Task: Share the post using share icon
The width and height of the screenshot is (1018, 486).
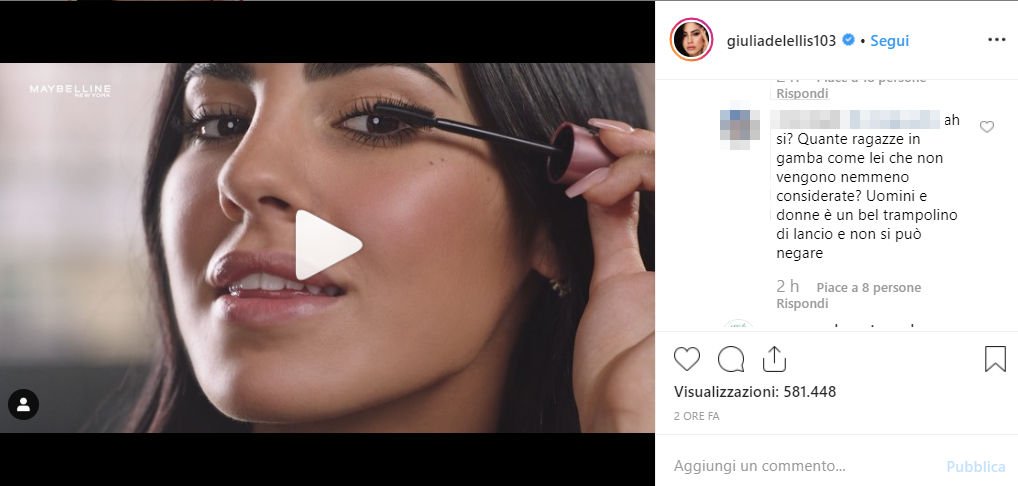Action: pyautogui.click(x=774, y=359)
